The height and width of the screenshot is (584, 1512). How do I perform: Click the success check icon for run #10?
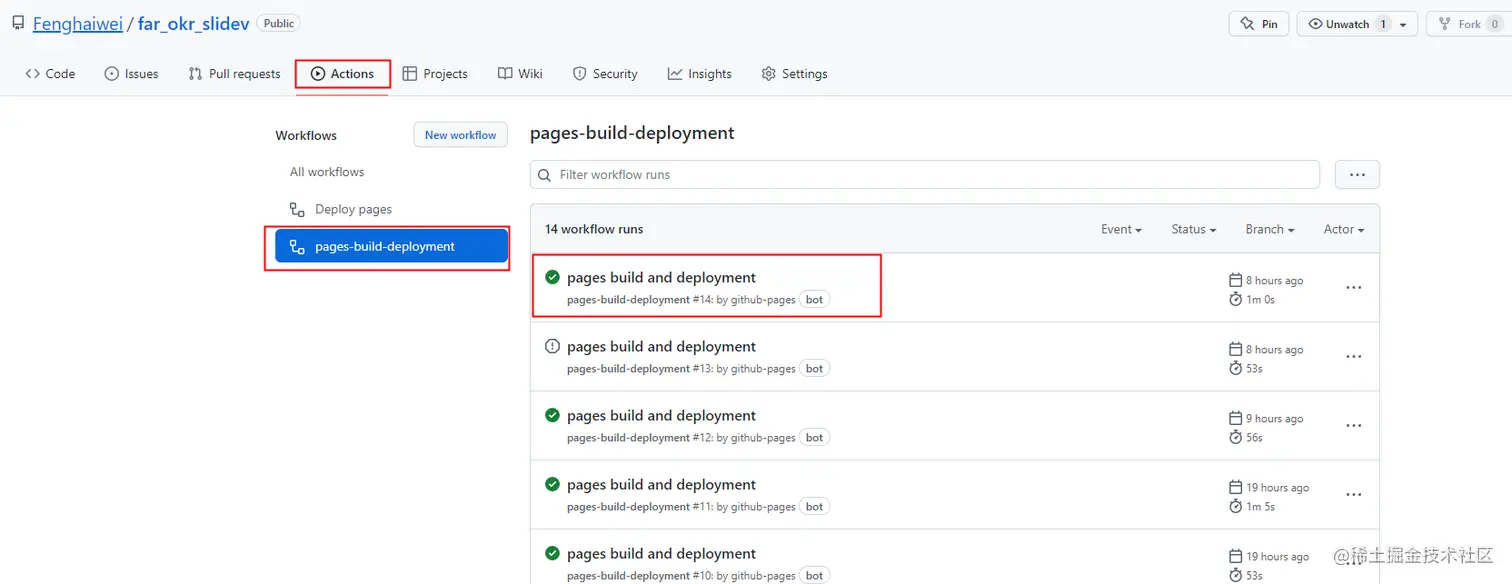(552, 553)
